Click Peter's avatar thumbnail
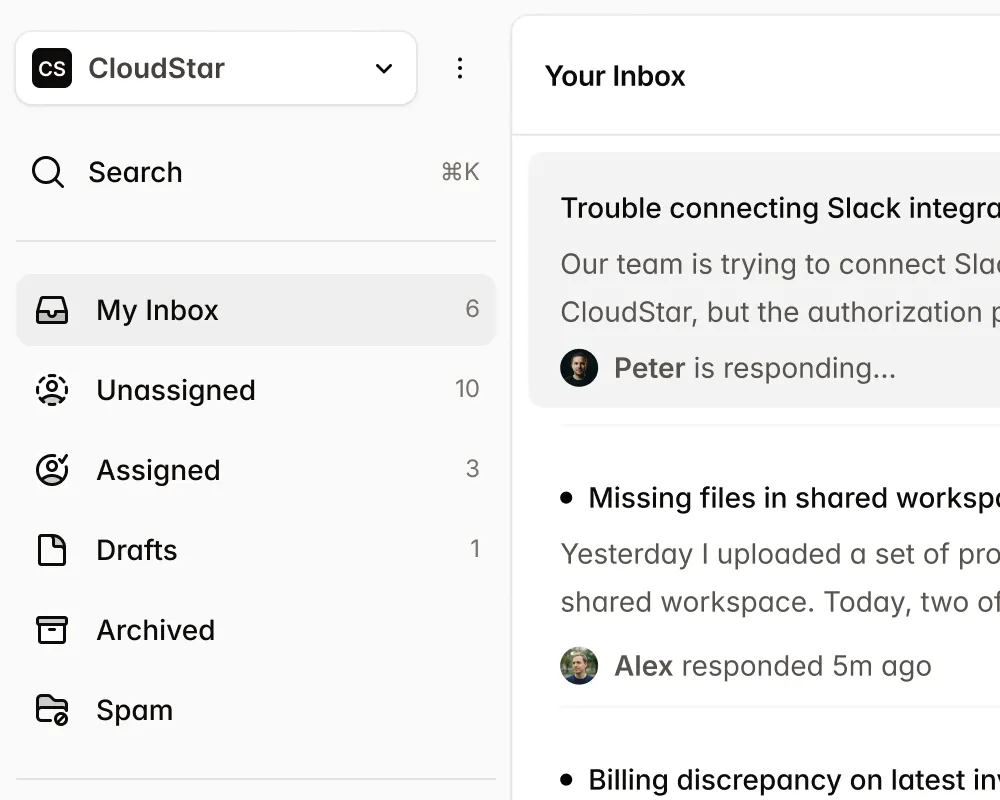The height and width of the screenshot is (800, 1000). click(579, 368)
